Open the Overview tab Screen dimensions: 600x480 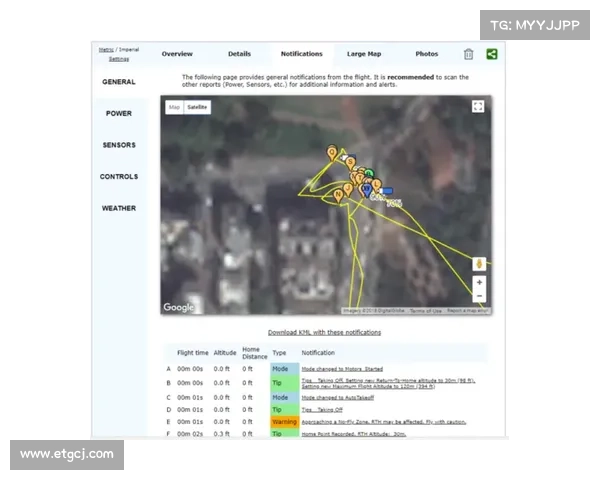tap(177, 54)
